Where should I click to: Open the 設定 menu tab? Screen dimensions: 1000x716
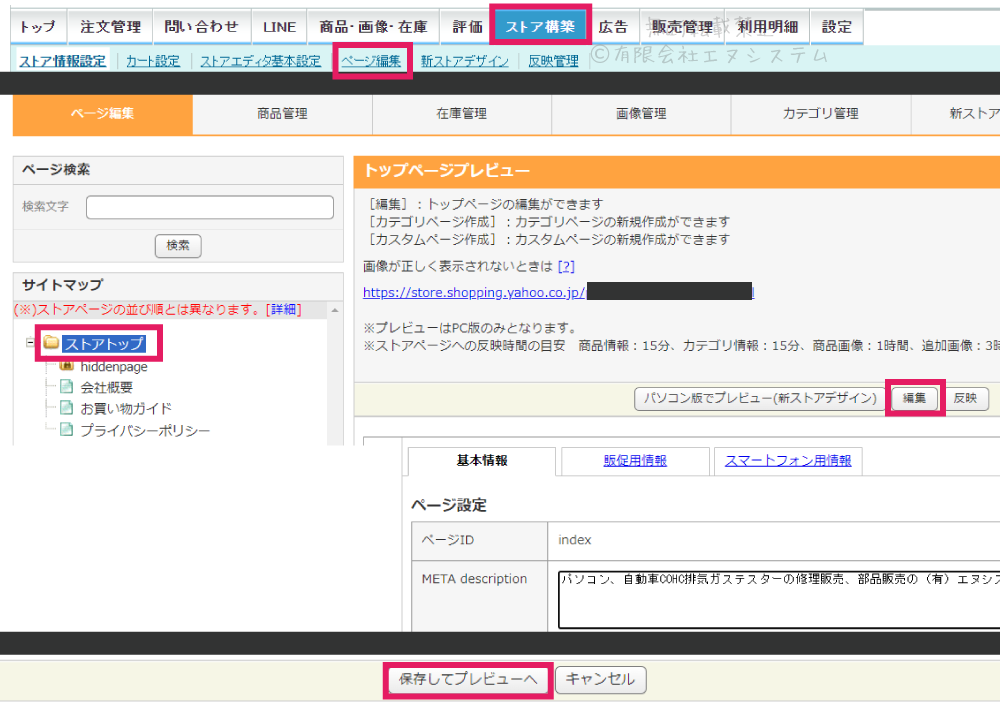pos(837,27)
